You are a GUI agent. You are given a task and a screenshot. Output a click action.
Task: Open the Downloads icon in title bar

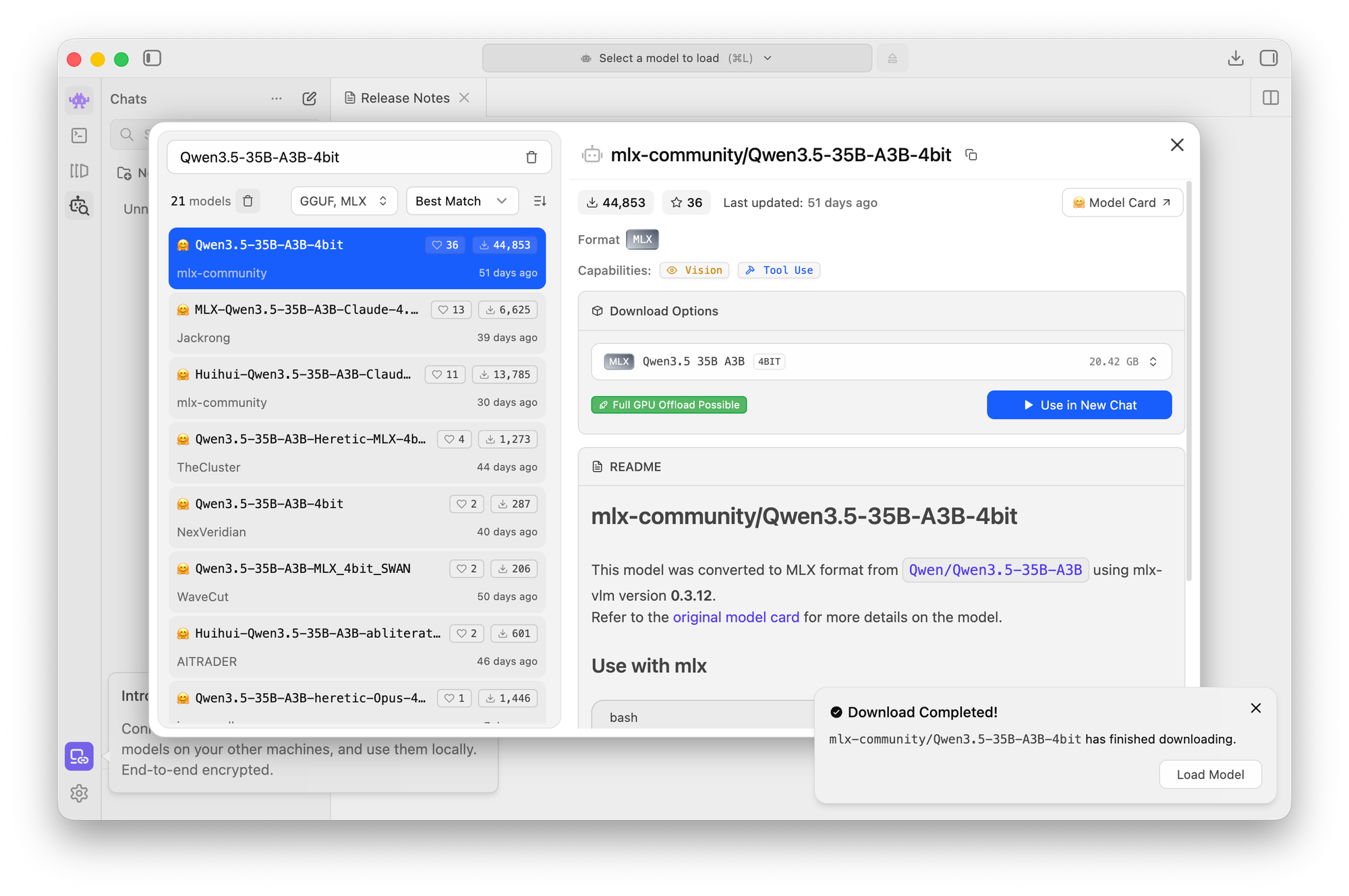(x=1236, y=59)
